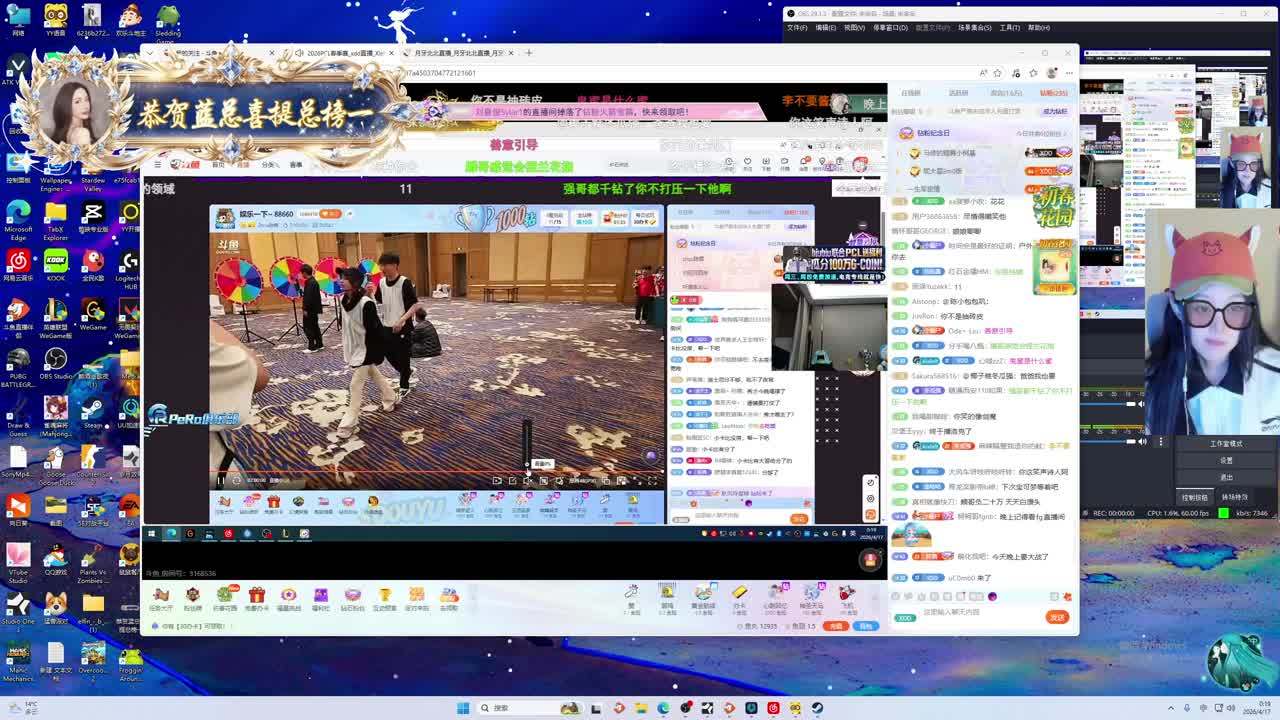This screenshot has height=720, width=1280.
Task: Click the 成为钻粉 button
Action: click(1055, 112)
